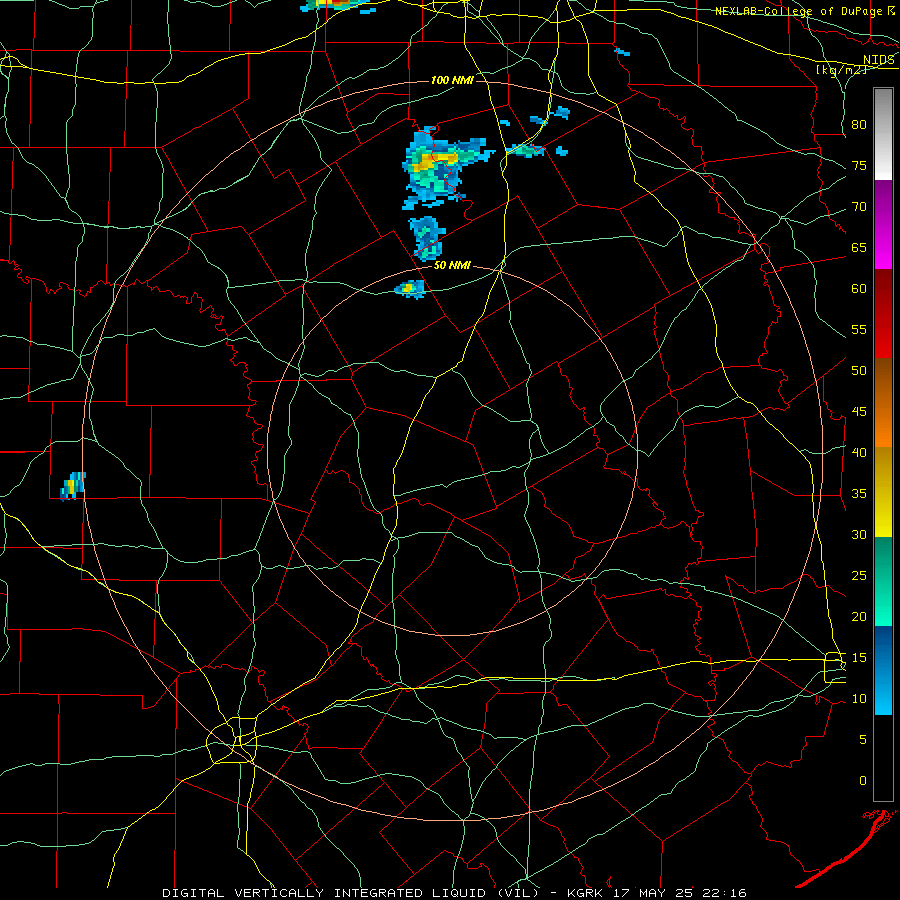Click the orange band of the color scale
This screenshot has width=900, height=900.
pos(883,403)
